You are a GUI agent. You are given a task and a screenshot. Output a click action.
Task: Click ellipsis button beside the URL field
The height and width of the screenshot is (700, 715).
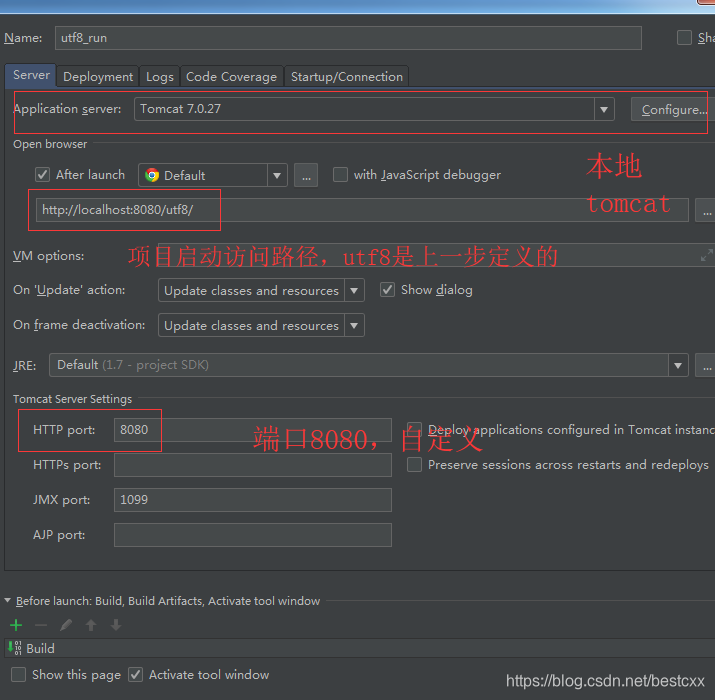(705, 210)
